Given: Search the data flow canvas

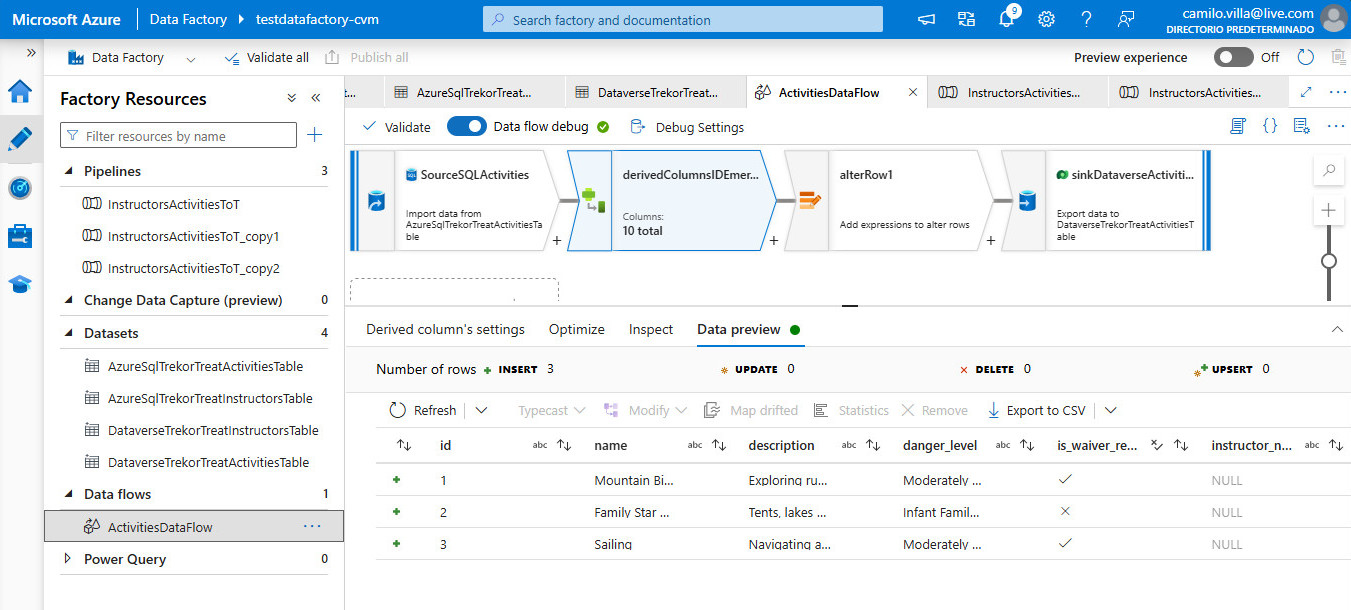Looking at the screenshot, I should pyautogui.click(x=1329, y=171).
